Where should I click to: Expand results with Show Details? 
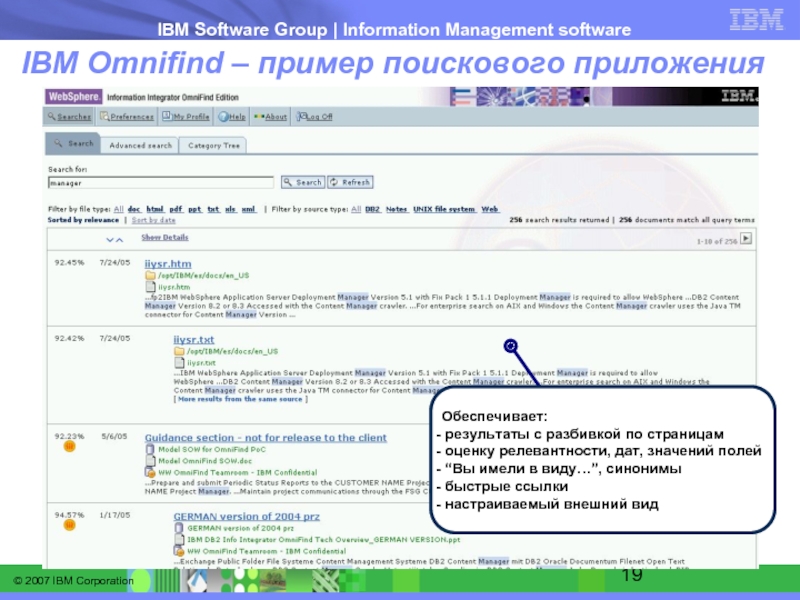(x=164, y=238)
